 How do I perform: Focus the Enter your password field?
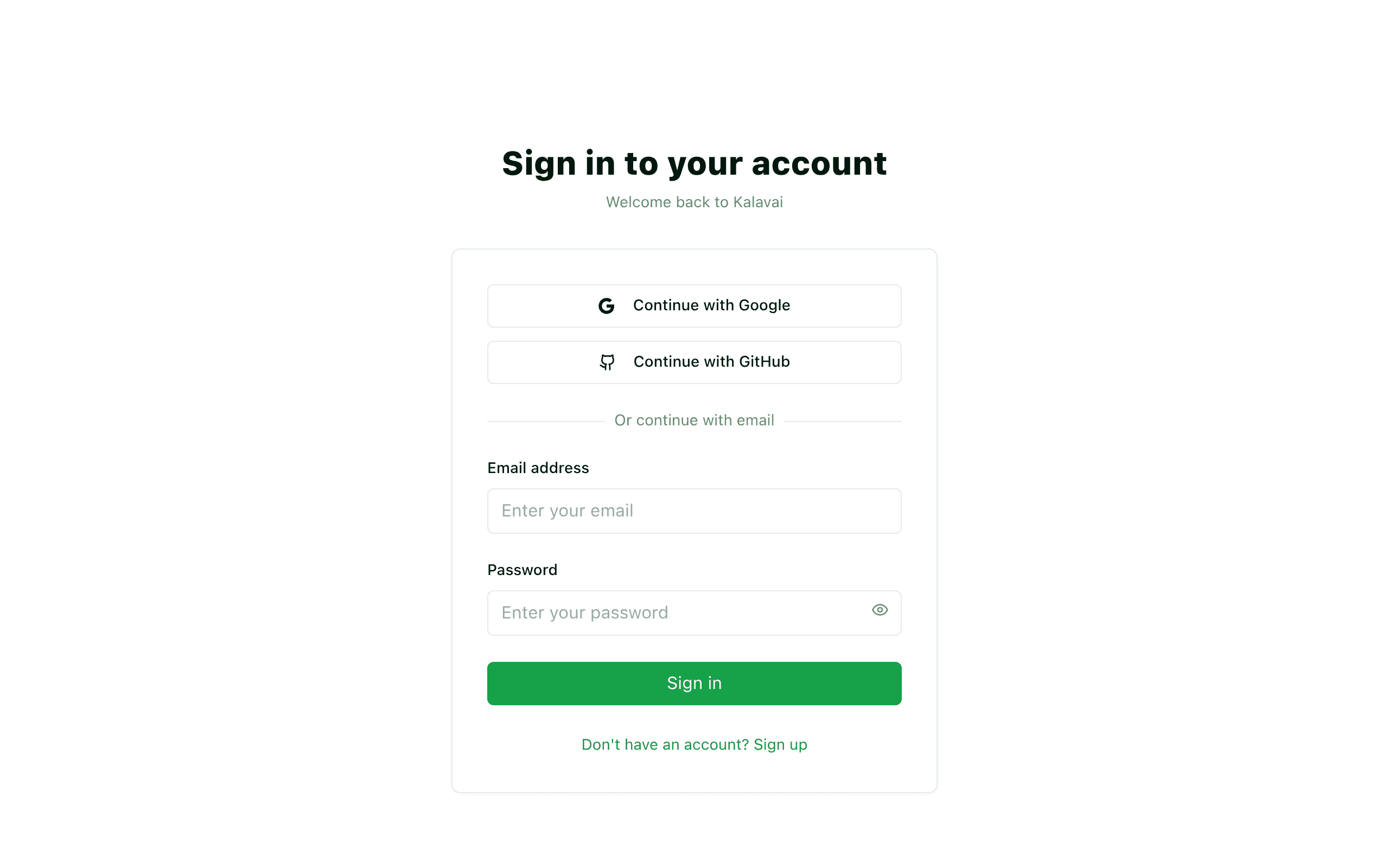click(694, 613)
